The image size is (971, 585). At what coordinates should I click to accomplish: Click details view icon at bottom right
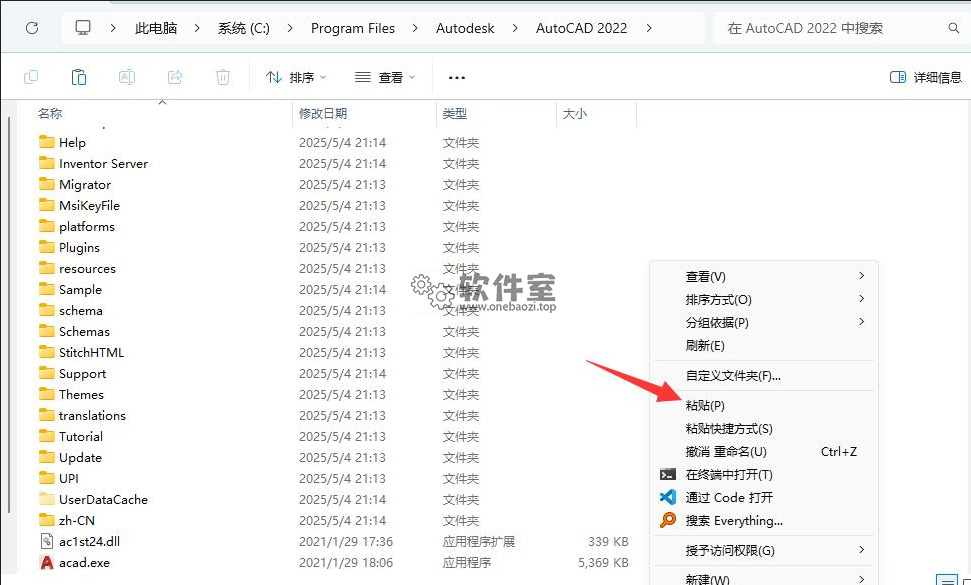pyautogui.click(x=946, y=580)
